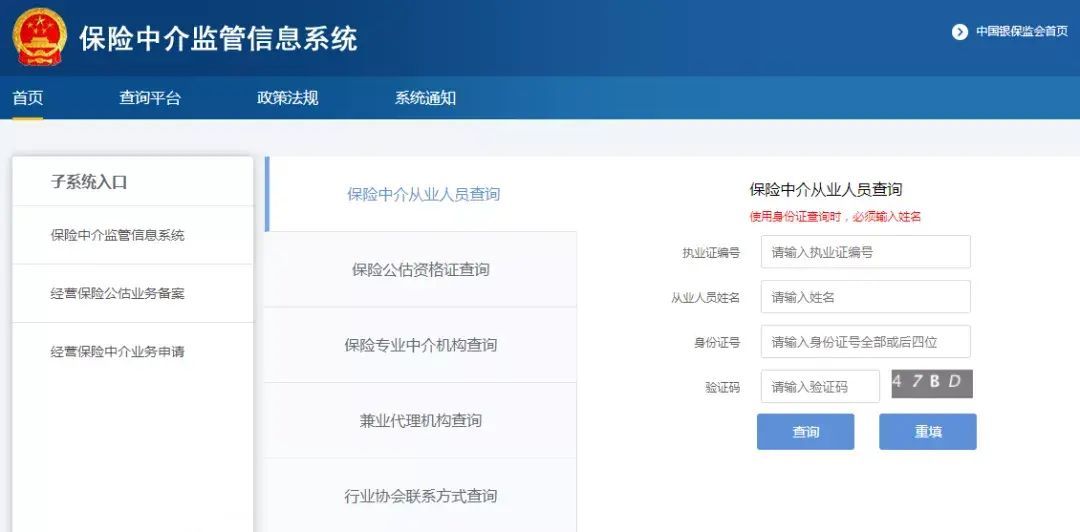Open the 查询平台 nav menu
1080x532 pixels.
point(149,98)
